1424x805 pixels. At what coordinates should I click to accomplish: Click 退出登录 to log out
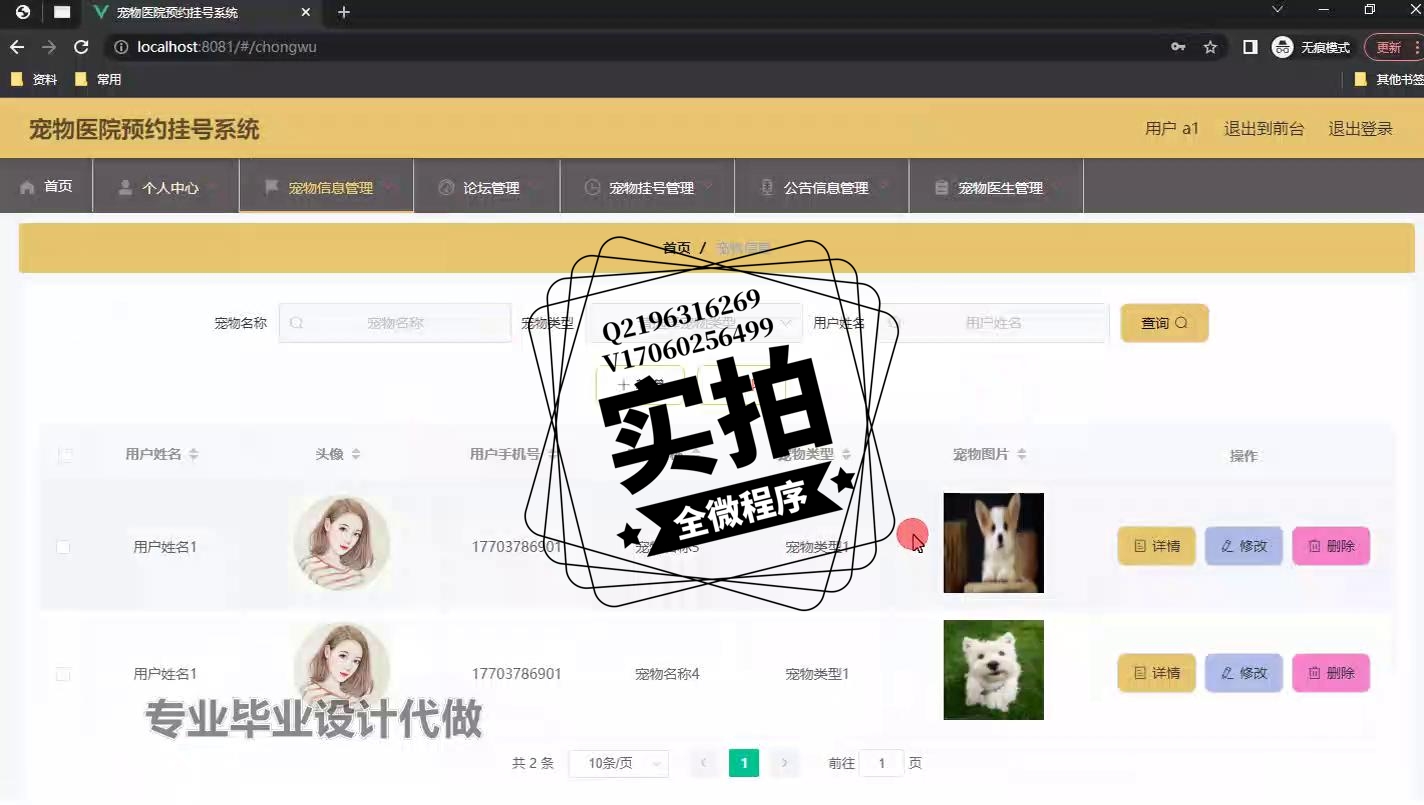pyautogui.click(x=1360, y=128)
